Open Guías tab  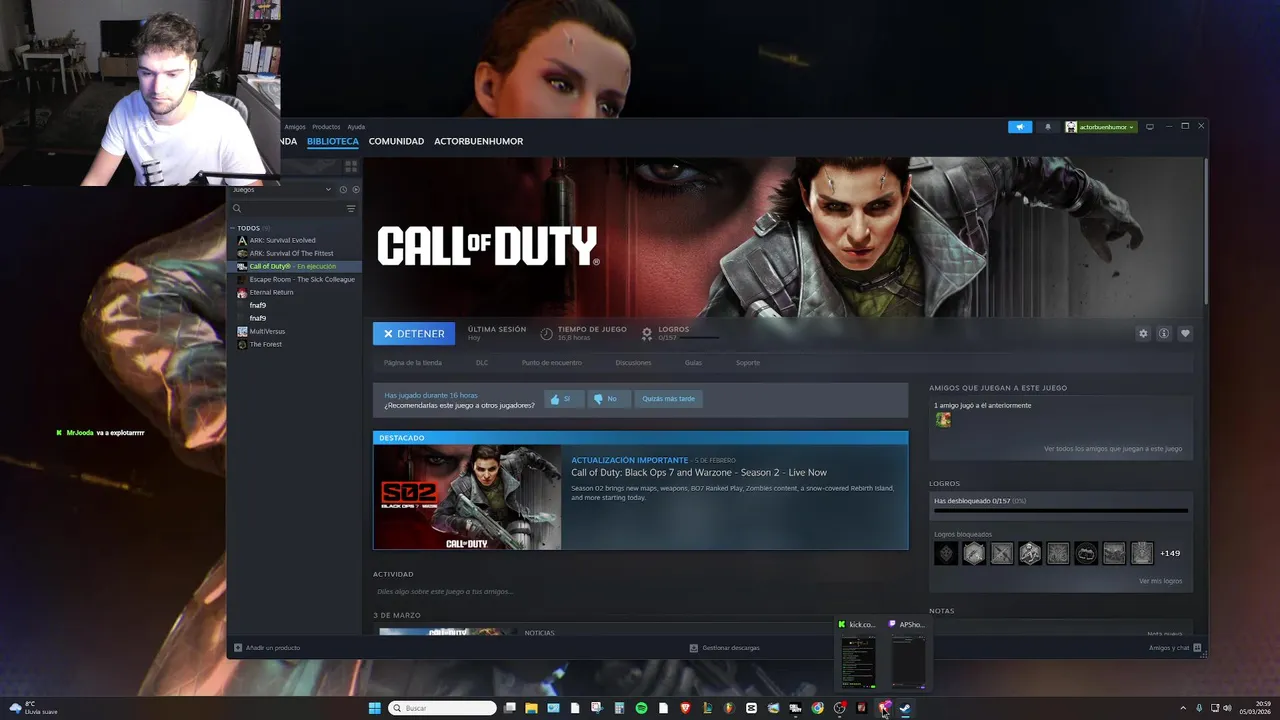[693, 363]
